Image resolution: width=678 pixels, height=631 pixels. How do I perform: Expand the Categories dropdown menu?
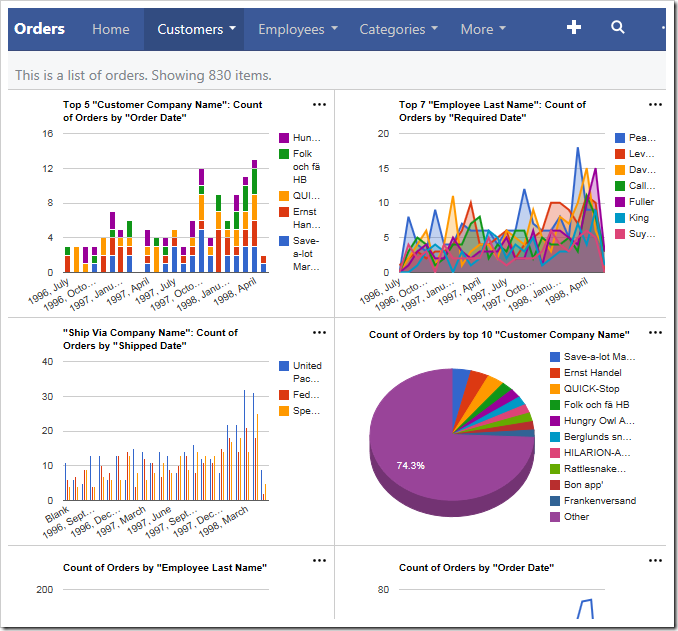pos(399,29)
